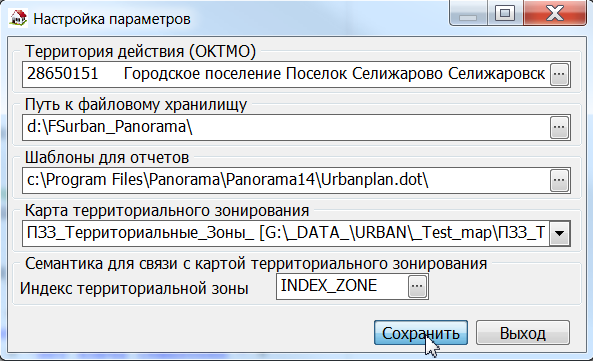Close the Настройка параметров dialog
Viewport: 593px width, 361px height.
click(555, 14)
